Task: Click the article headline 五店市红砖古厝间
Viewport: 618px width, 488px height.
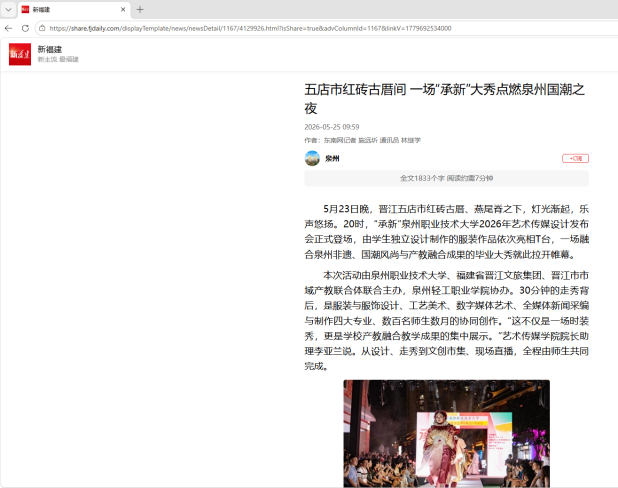Action: [444, 99]
